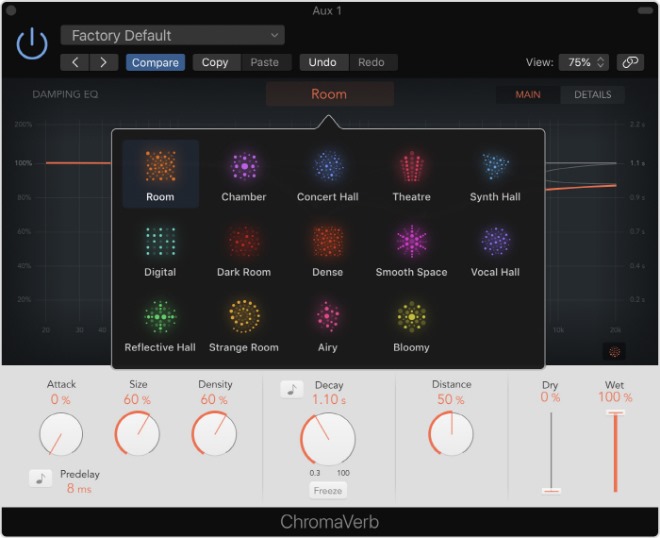
Task: Choose the Reflective Hall reverb icon
Action: coord(160,317)
